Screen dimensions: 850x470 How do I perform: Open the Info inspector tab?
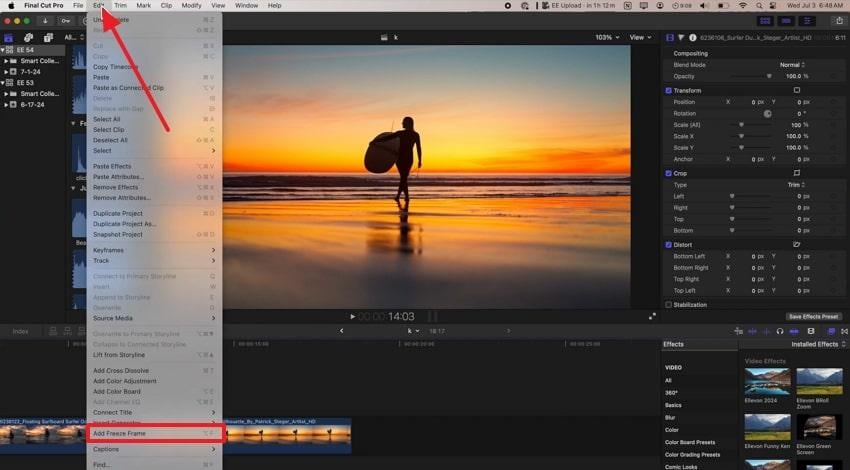[692, 37]
